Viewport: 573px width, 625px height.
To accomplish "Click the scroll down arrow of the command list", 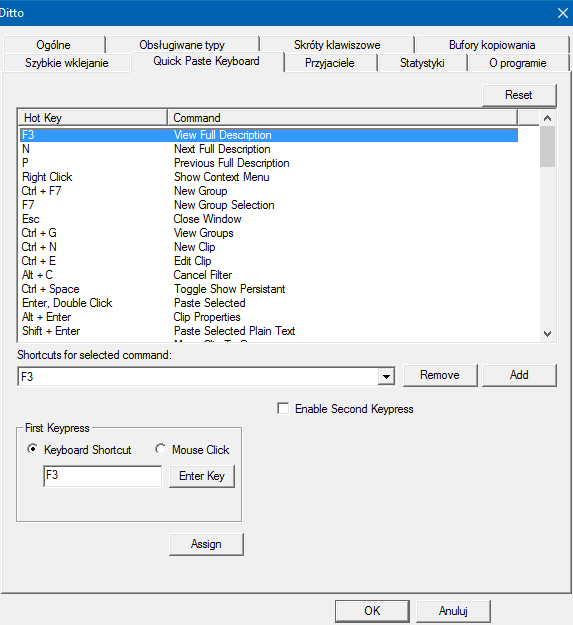I will coord(547,334).
